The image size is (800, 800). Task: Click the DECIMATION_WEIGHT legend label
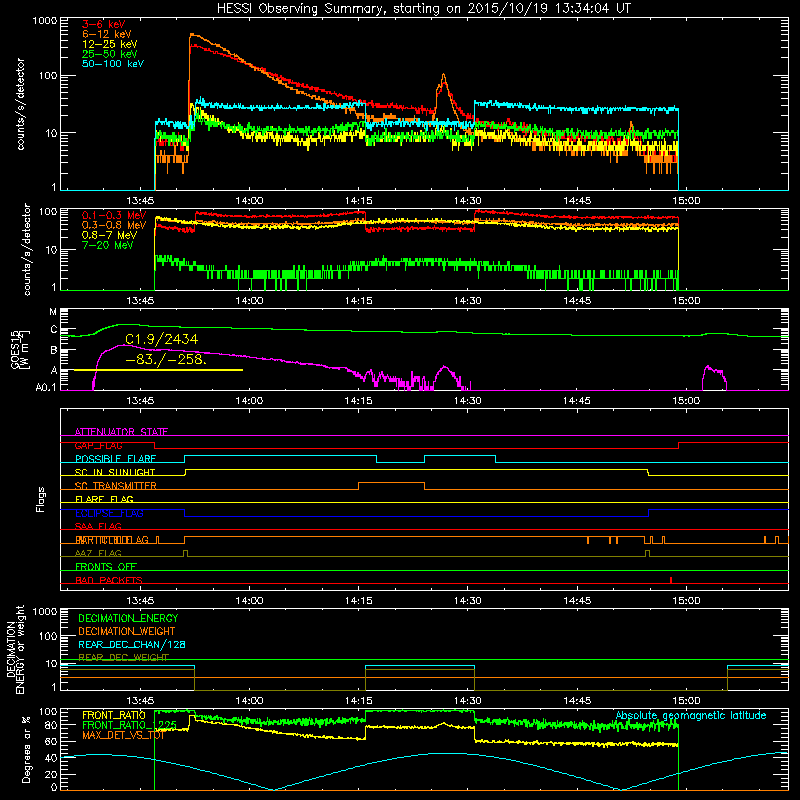click(x=127, y=631)
